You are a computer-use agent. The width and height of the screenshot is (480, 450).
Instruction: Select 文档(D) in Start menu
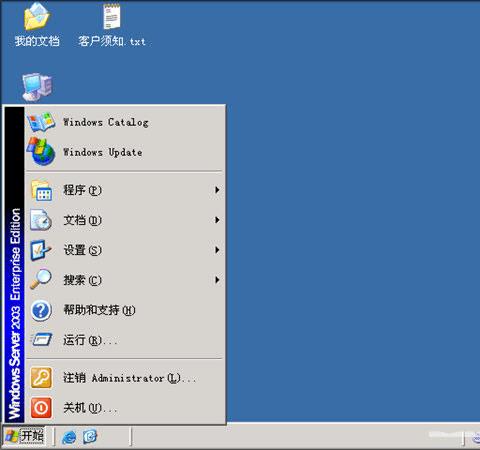(x=125, y=220)
